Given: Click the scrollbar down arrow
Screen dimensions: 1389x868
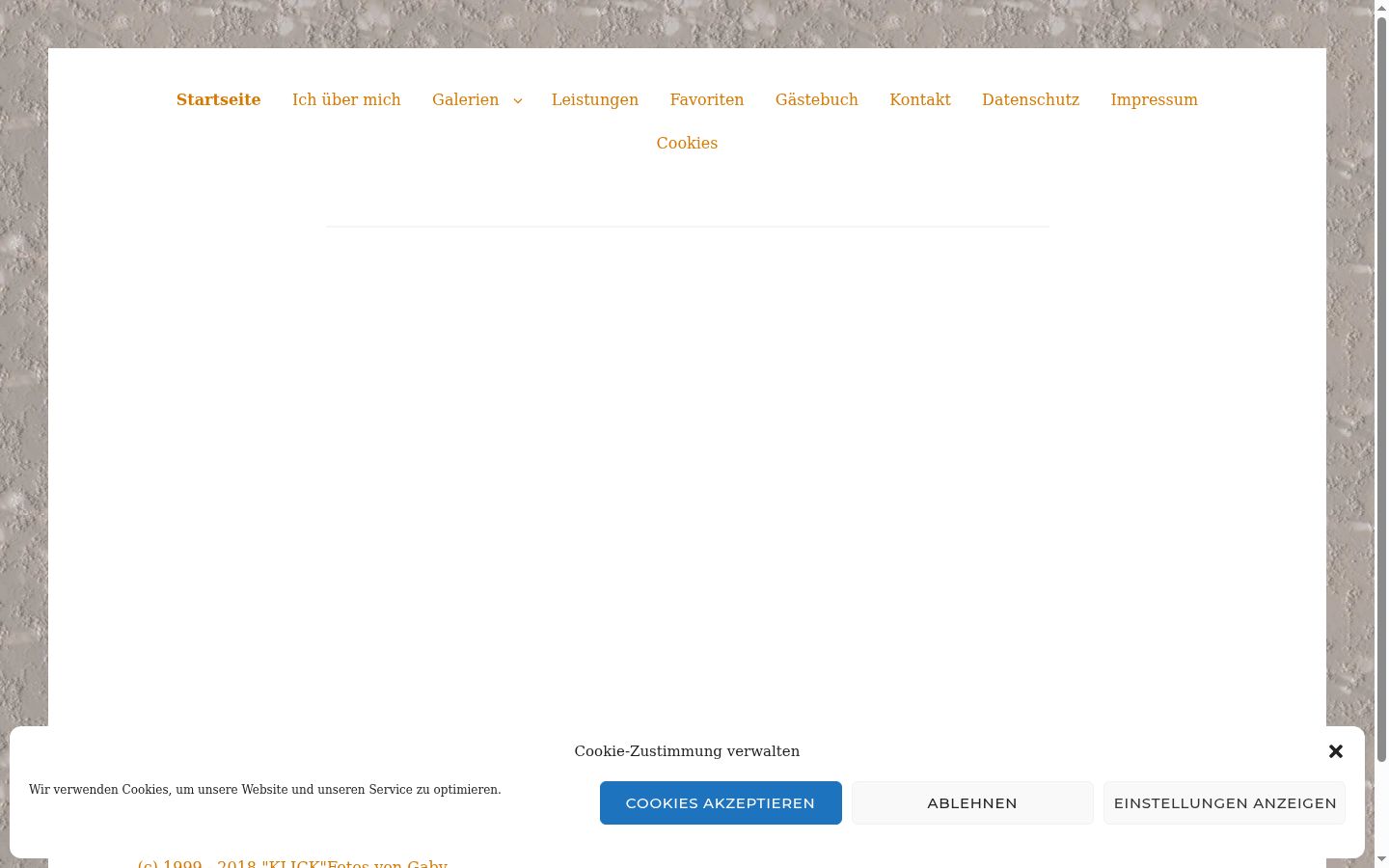Looking at the screenshot, I should coord(1381,859).
